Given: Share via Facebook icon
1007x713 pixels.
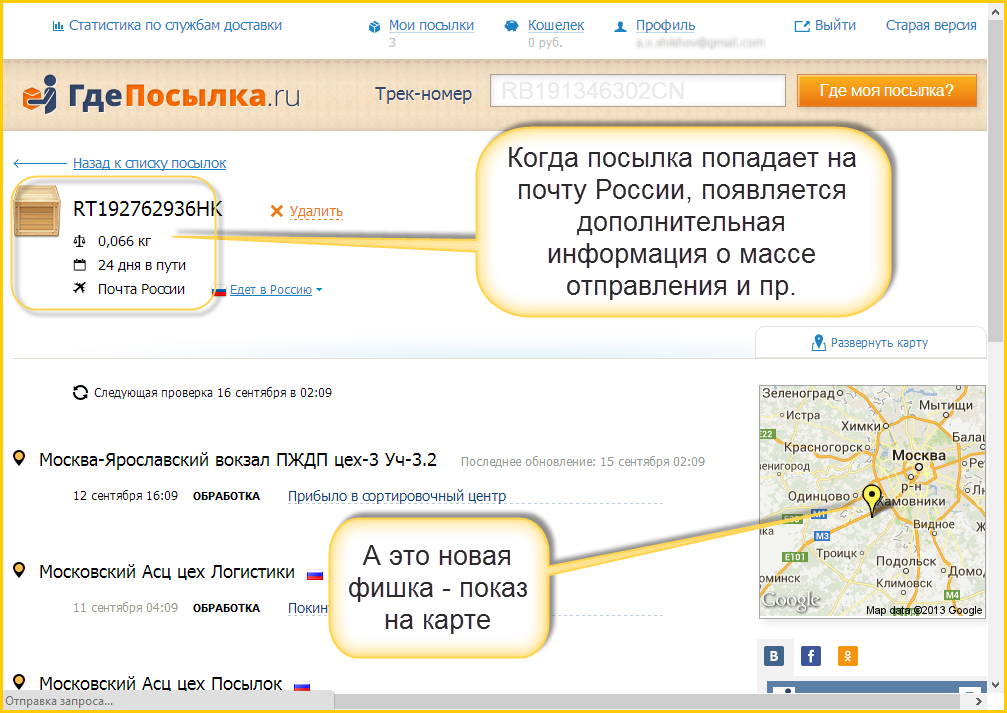Looking at the screenshot, I should [811, 656].
